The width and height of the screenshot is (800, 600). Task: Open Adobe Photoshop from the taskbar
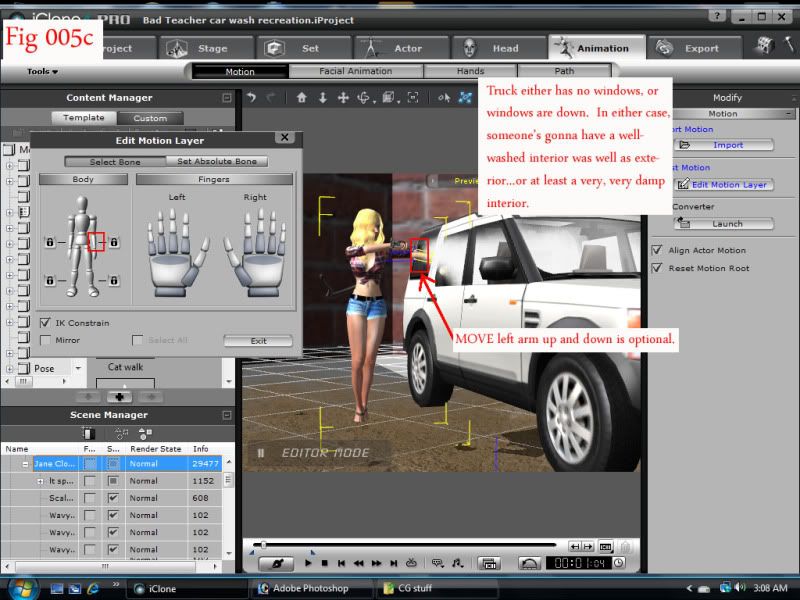pyautogui.click(x=311, y=588)
